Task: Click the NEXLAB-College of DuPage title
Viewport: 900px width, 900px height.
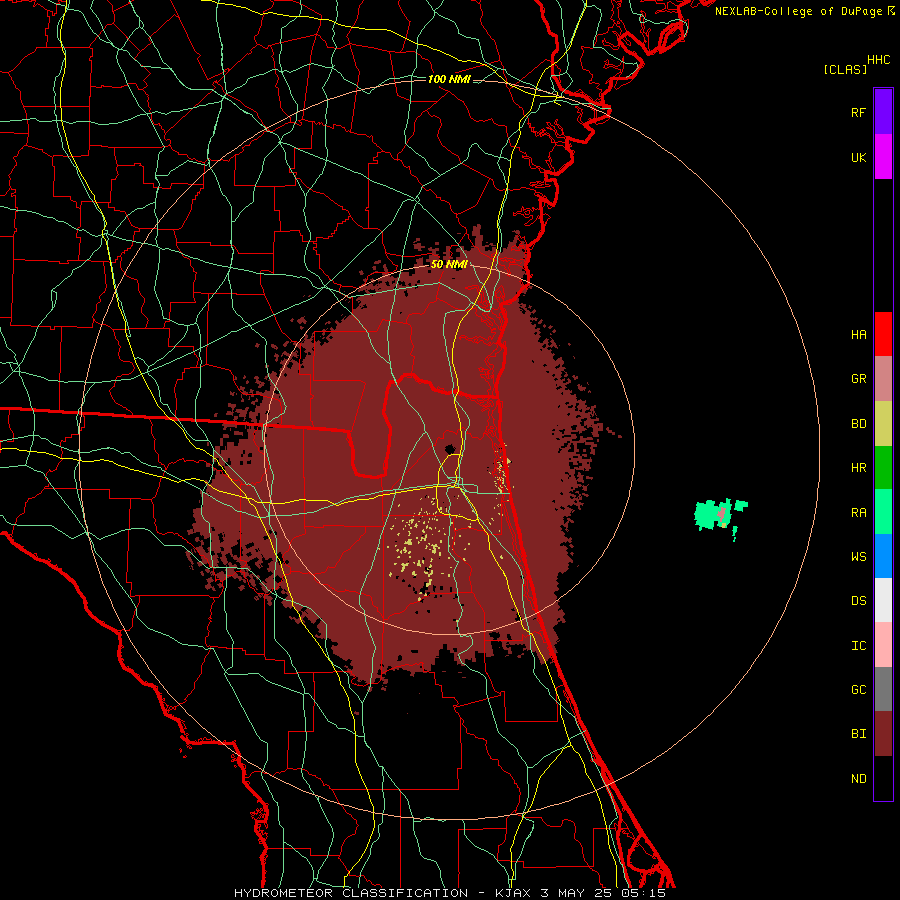Action: tap(804, 11)
